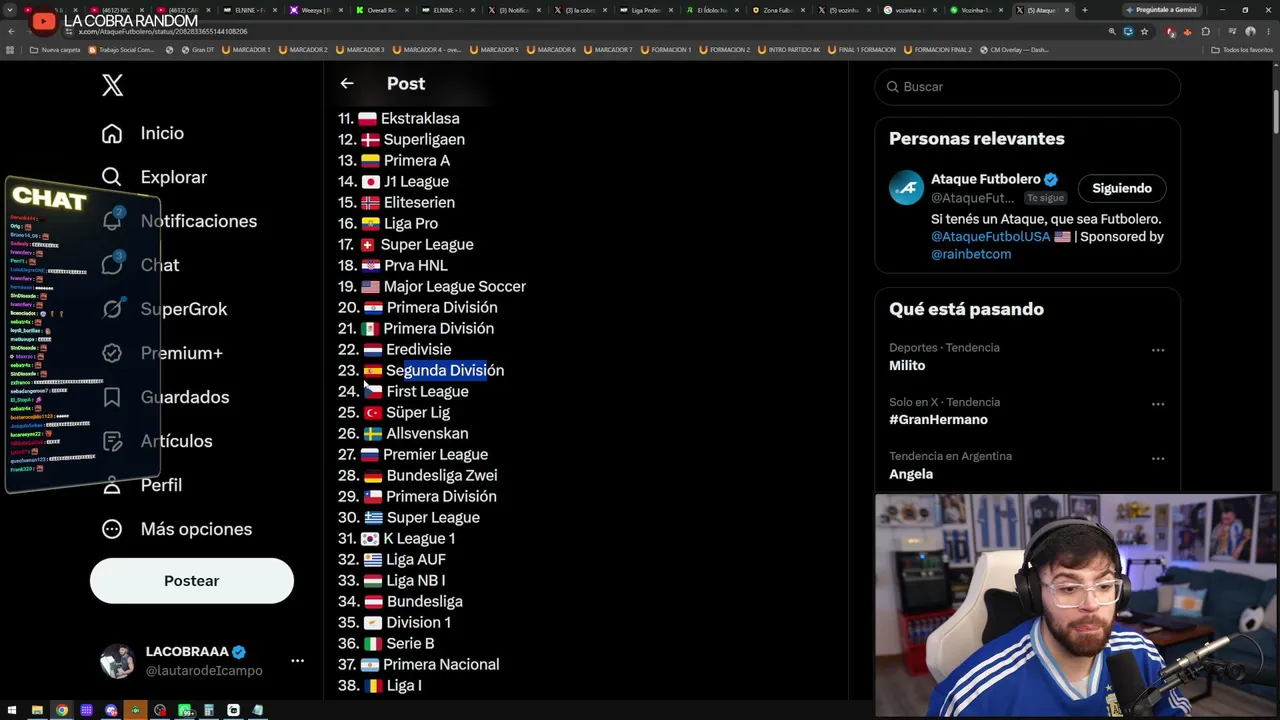Open the Milito trend more-options dots
This screenshot has height=720, width=1280.
(x=1158, y=350)
